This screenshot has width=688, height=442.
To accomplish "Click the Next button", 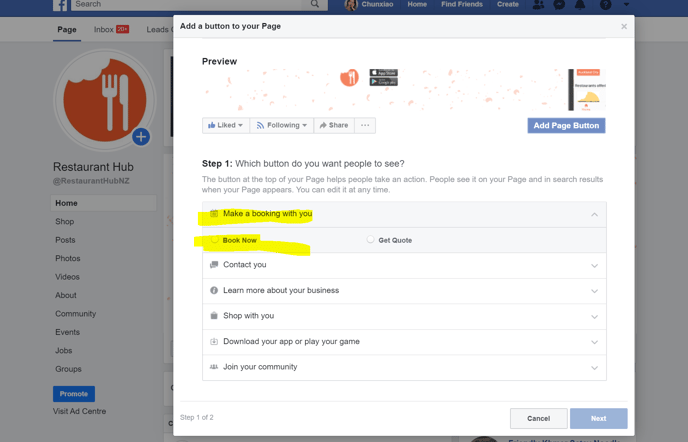I will coord(598,418).
